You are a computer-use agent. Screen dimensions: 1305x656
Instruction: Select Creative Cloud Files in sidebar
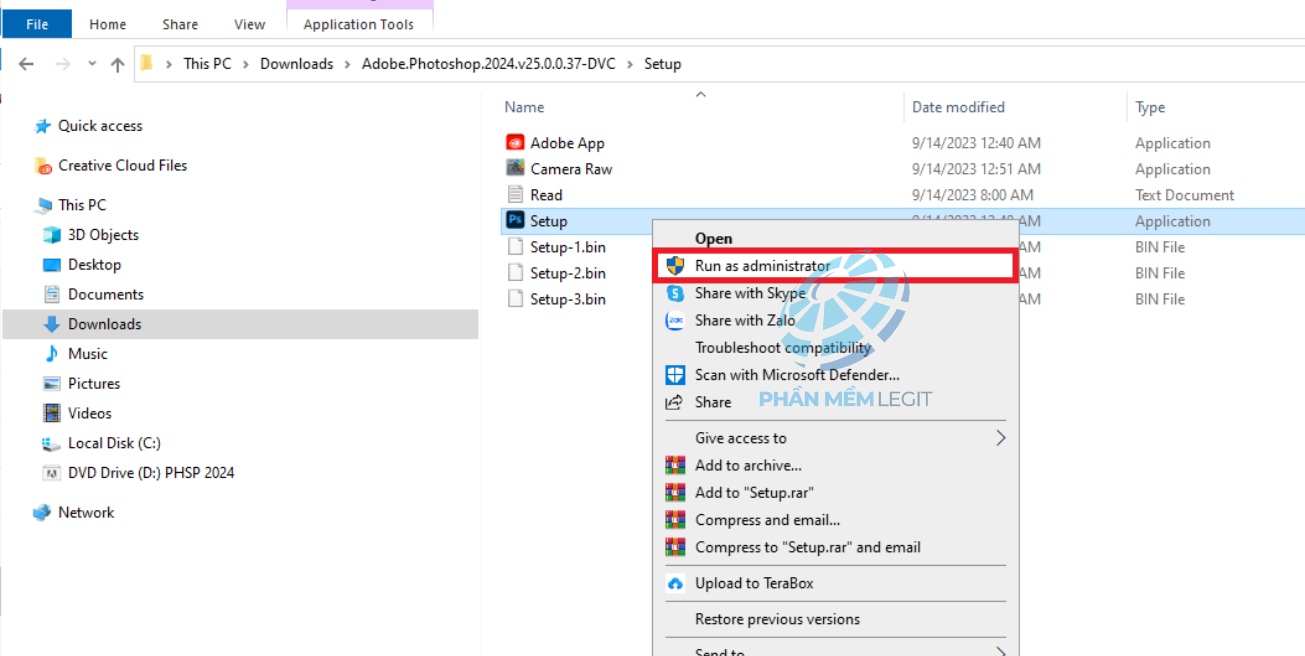122,165
